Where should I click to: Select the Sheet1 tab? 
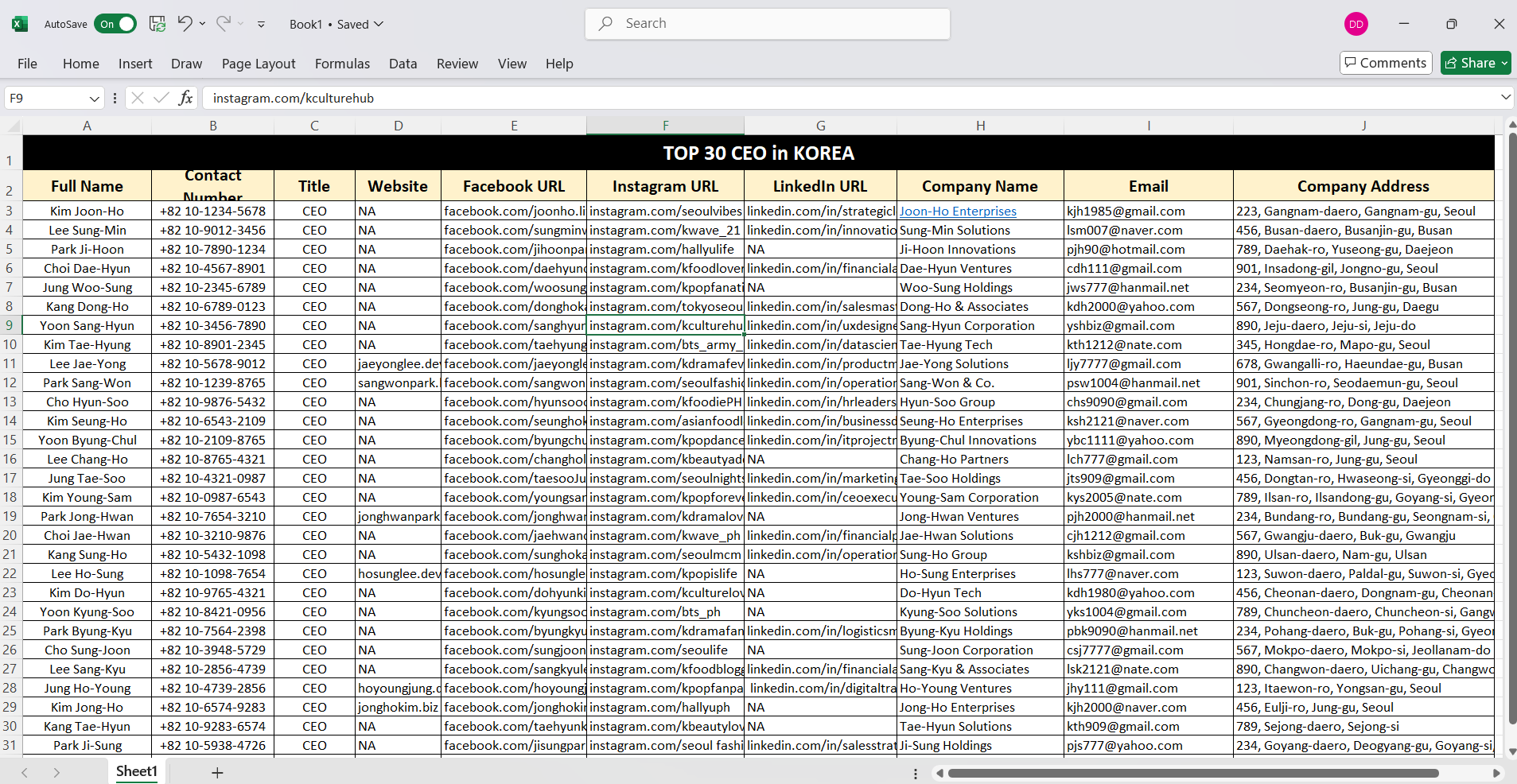point(137,771)
